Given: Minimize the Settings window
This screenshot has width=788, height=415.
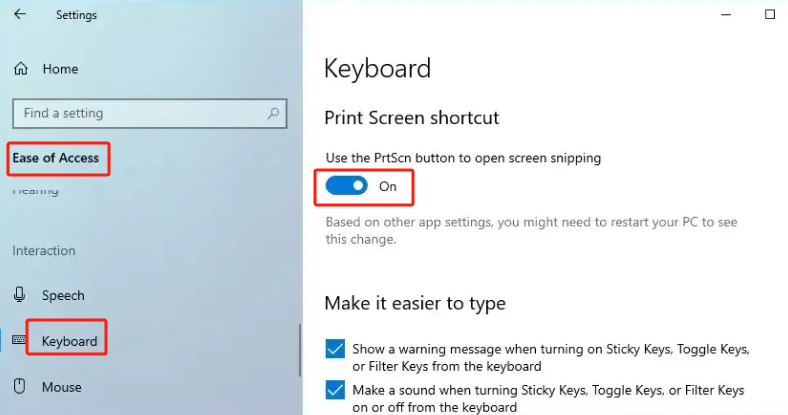Looking at the screenshot, I should coord(723,14).
